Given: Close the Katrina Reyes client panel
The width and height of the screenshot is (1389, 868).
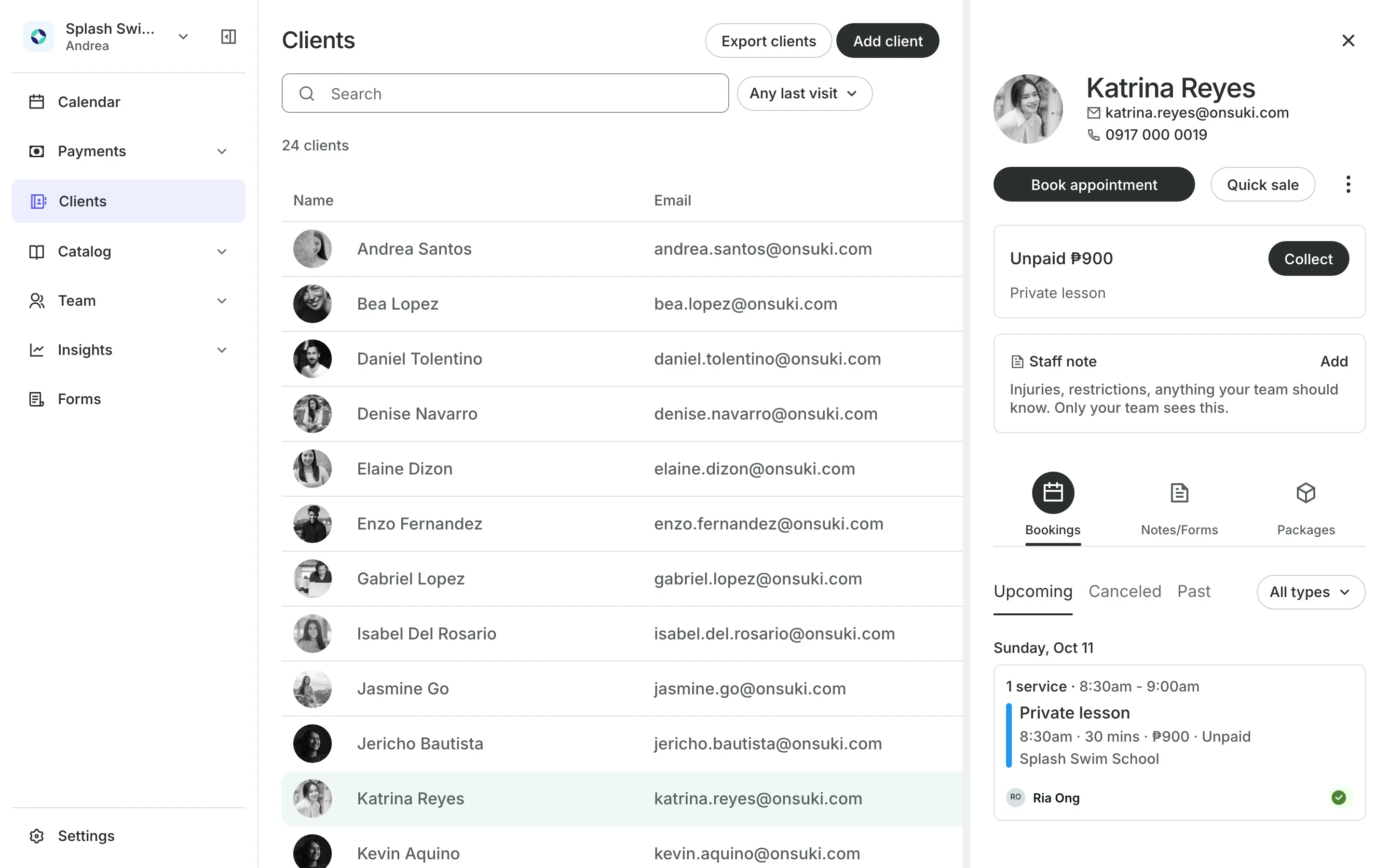Looking at the screenshot, I should tap(1348, 40).
